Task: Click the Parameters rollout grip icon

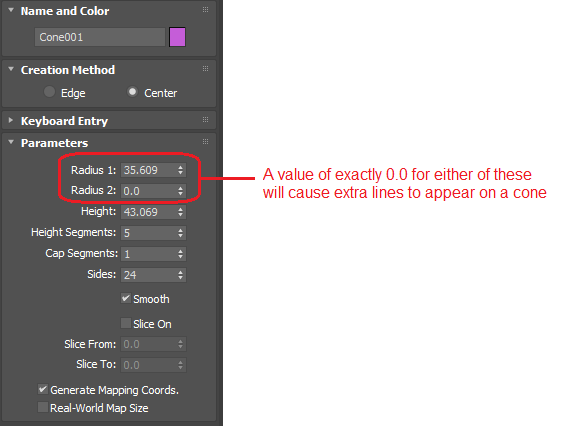Action: click(205, 142)
